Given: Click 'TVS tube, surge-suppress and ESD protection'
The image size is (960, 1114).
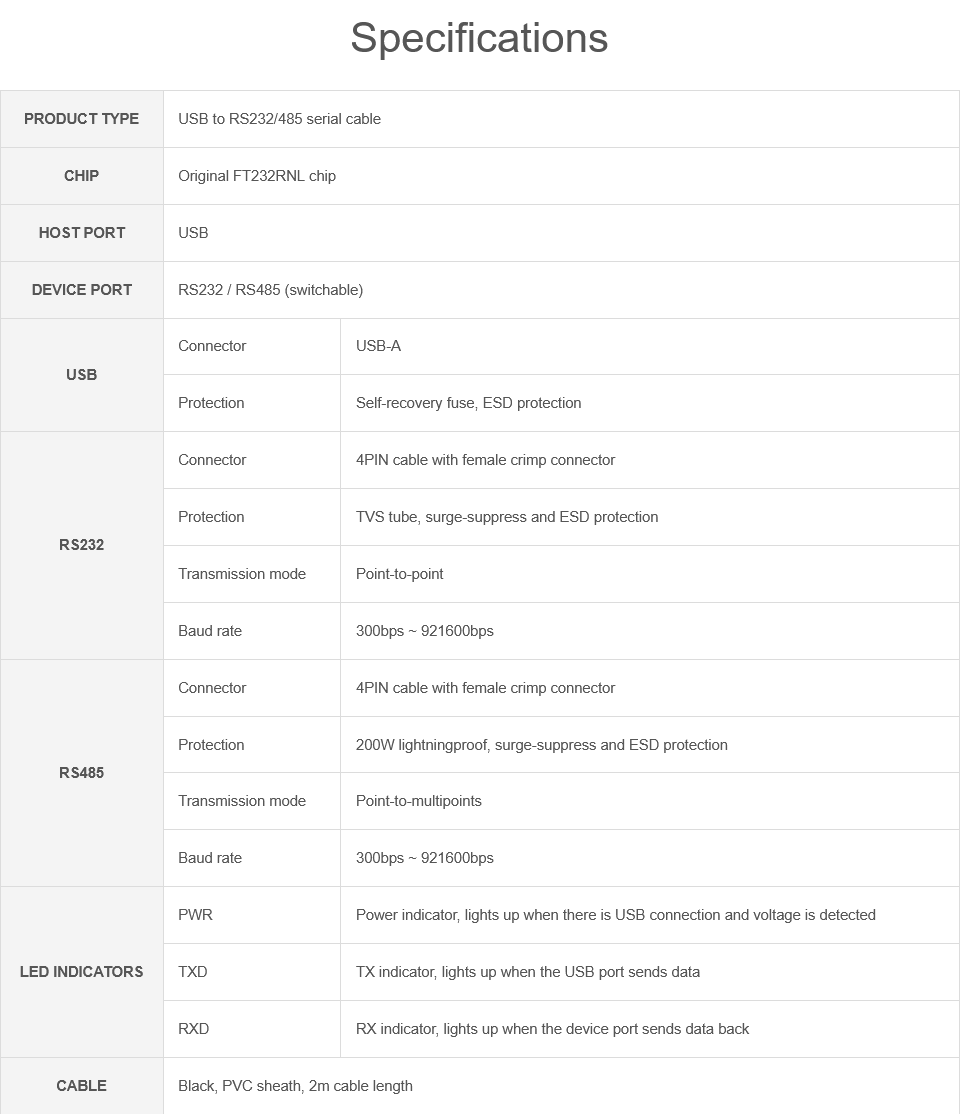Looking at the screenshot, I should tap(507, 517).
